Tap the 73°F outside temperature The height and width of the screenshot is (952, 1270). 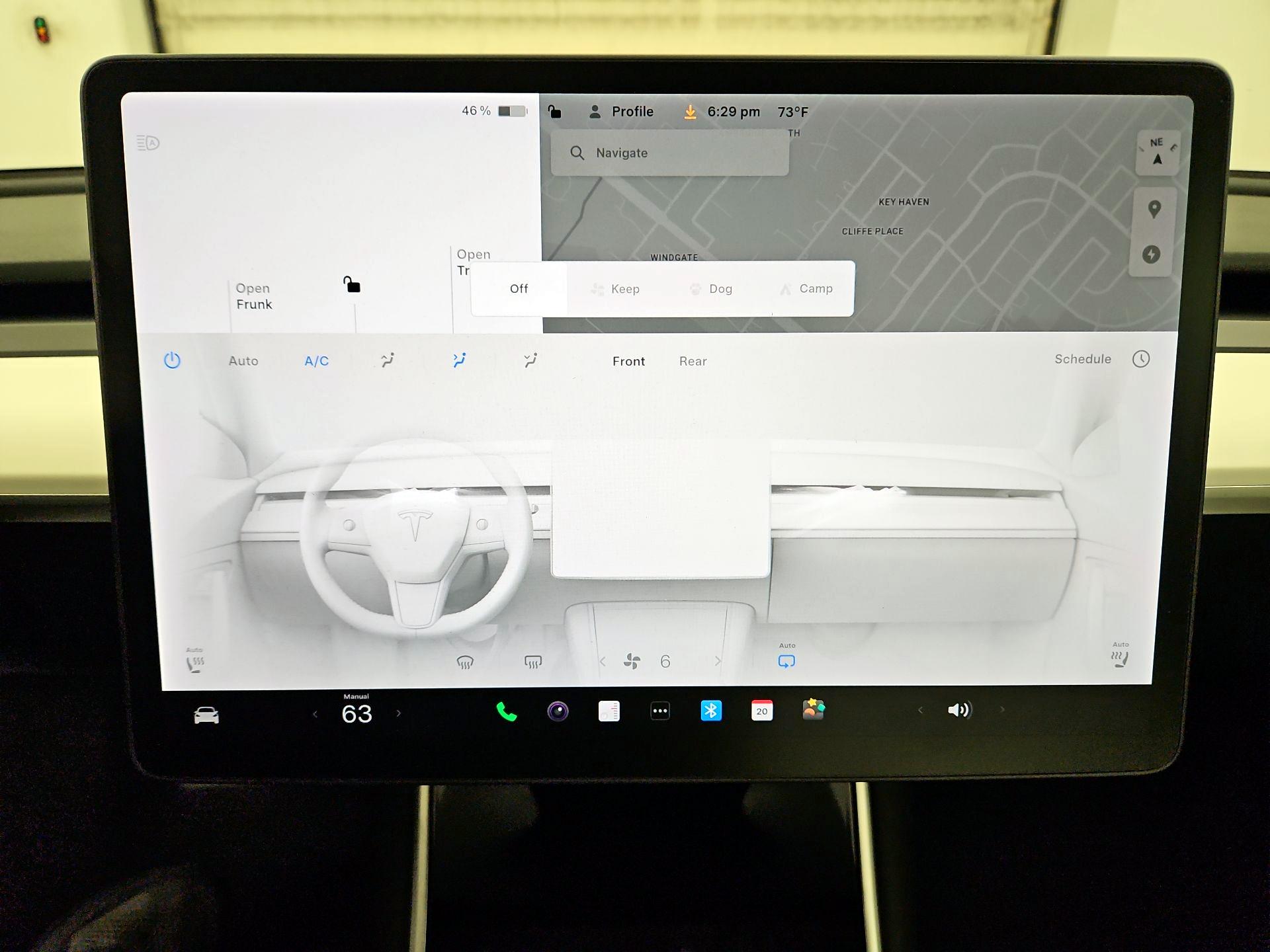pos(793,112)
